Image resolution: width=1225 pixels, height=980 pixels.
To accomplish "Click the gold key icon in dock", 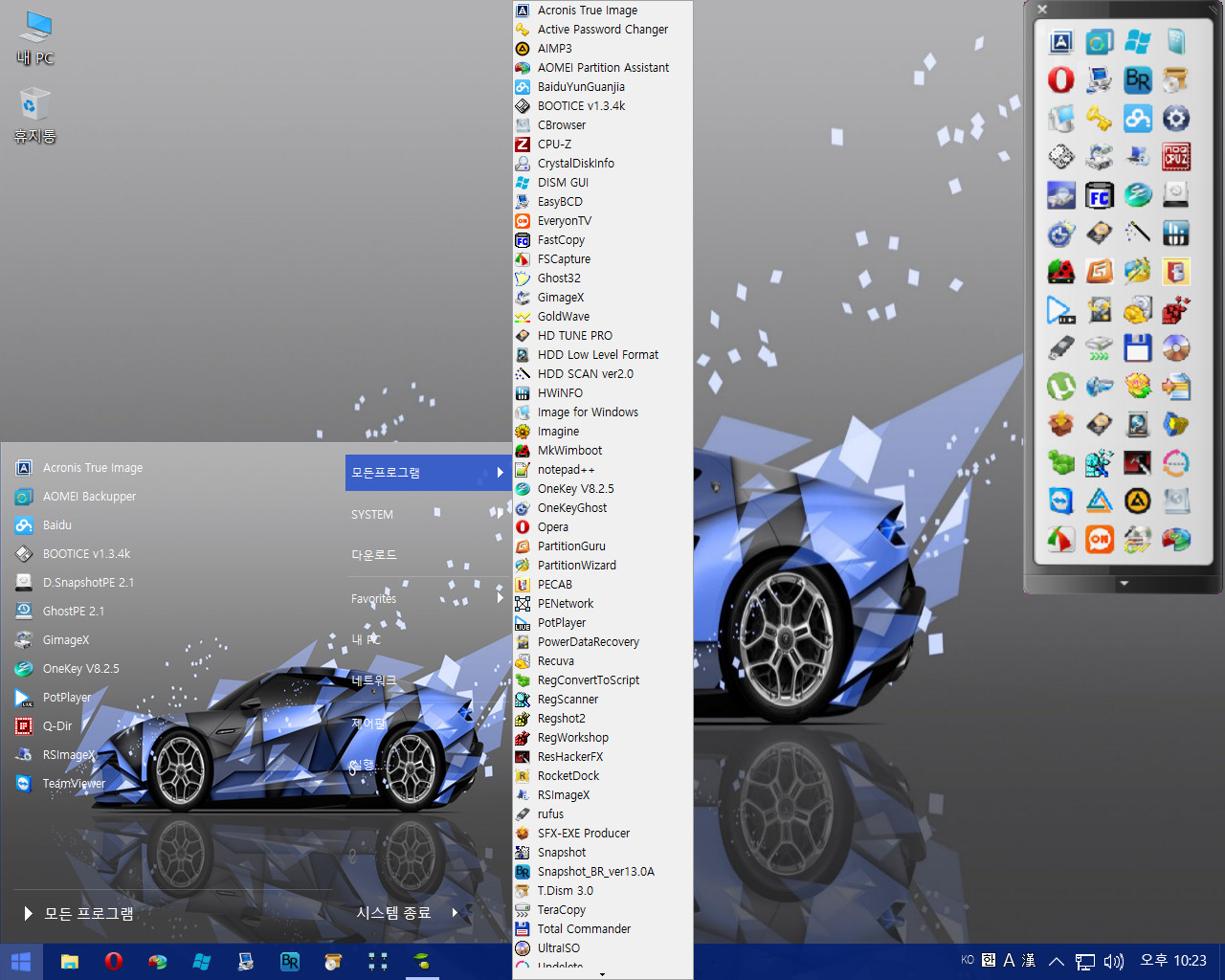I will 1099,119.
